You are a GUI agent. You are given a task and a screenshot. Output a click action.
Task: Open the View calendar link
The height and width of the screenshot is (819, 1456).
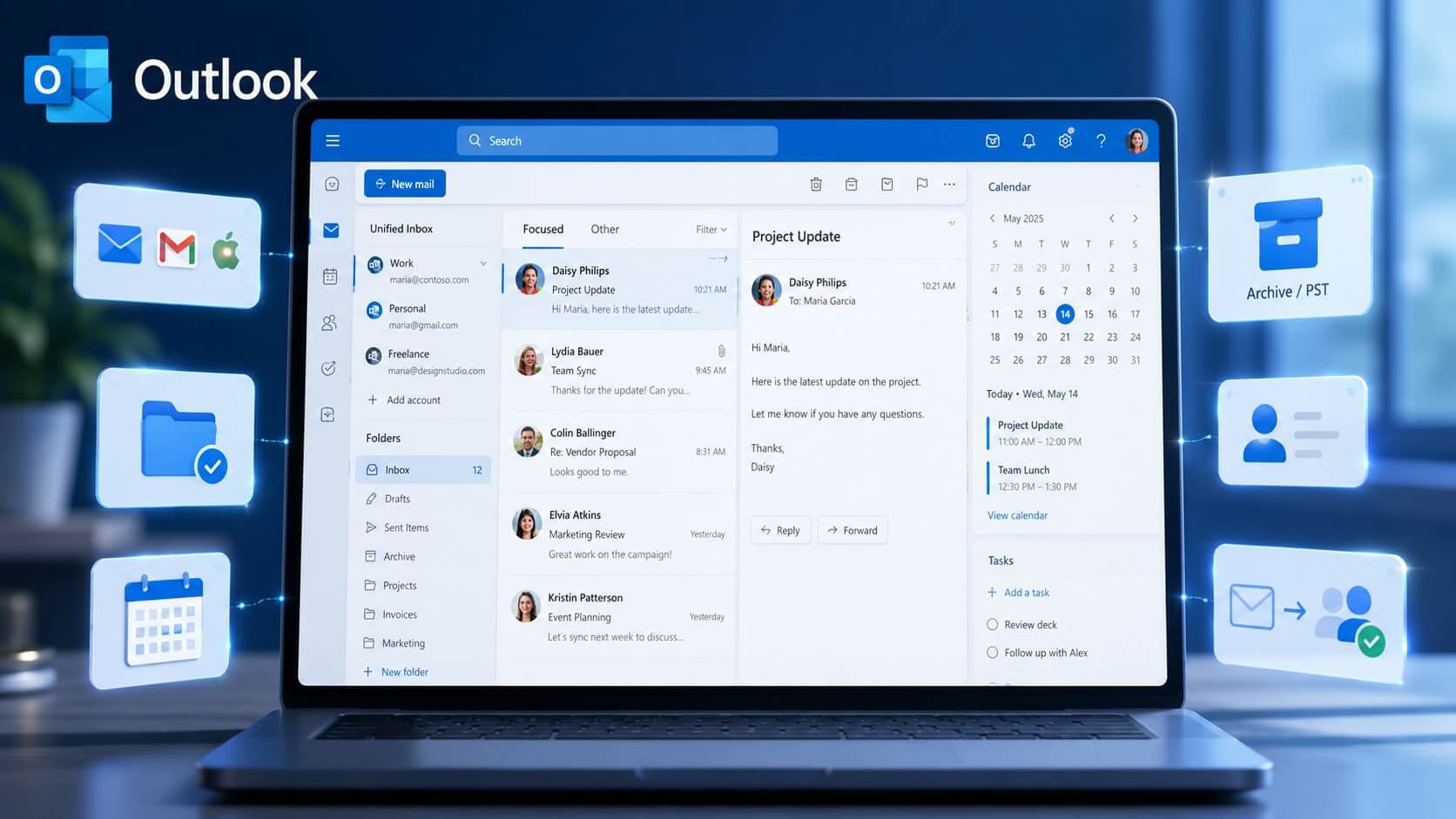[1017, 515]
